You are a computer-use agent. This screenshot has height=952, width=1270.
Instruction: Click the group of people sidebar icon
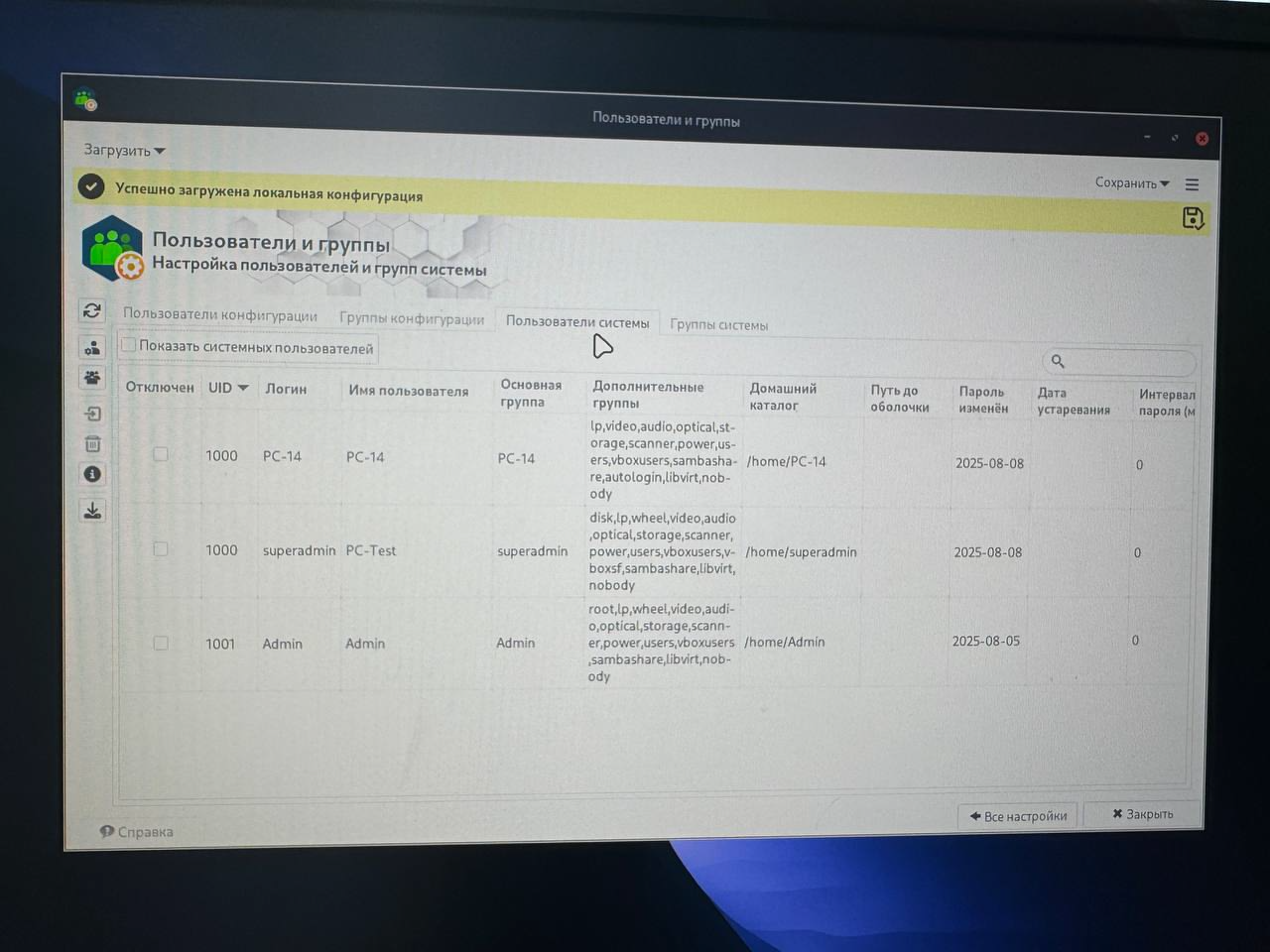click(x=92, y=378)
